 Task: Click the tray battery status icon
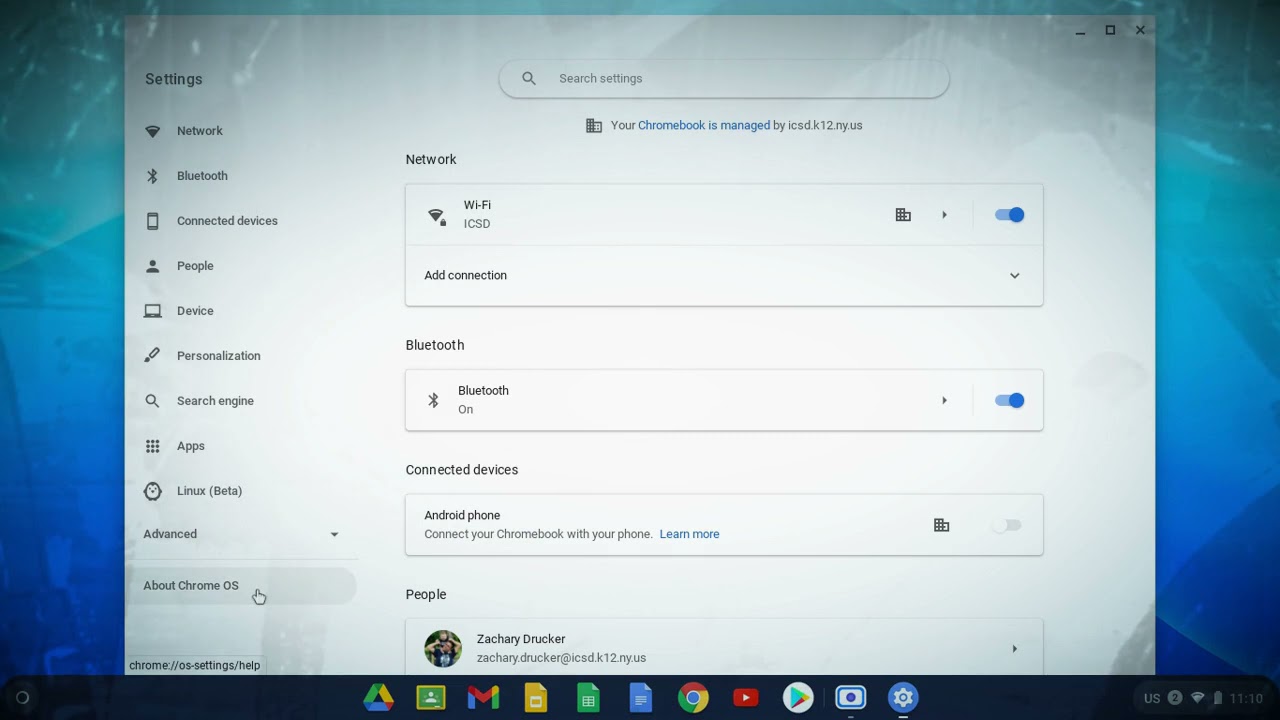coord(1218,698)
